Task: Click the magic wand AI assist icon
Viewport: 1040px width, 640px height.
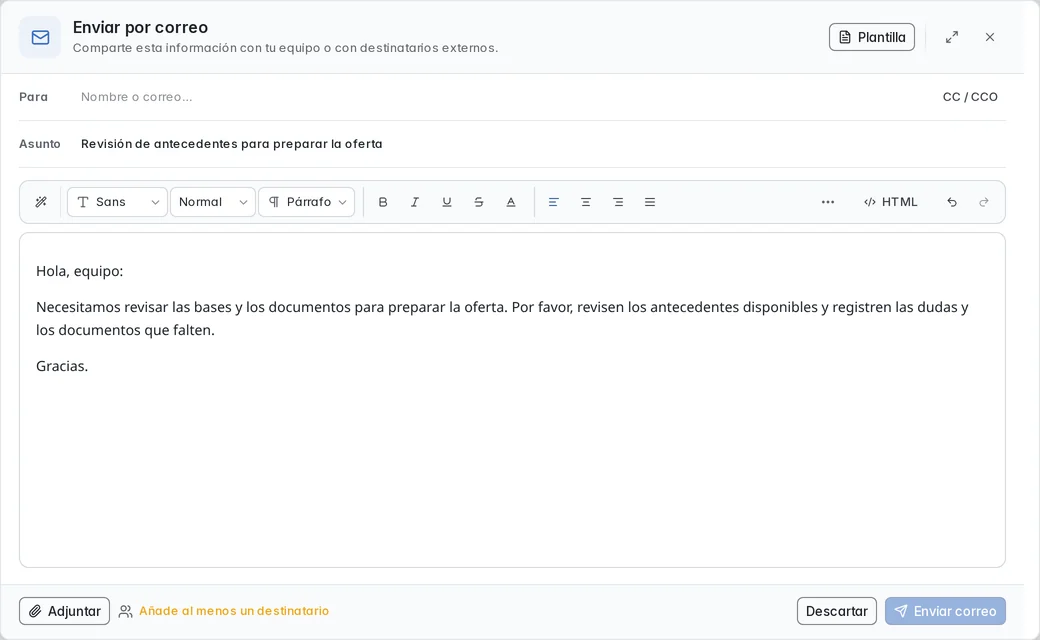Action: click(x=41, y=202)
